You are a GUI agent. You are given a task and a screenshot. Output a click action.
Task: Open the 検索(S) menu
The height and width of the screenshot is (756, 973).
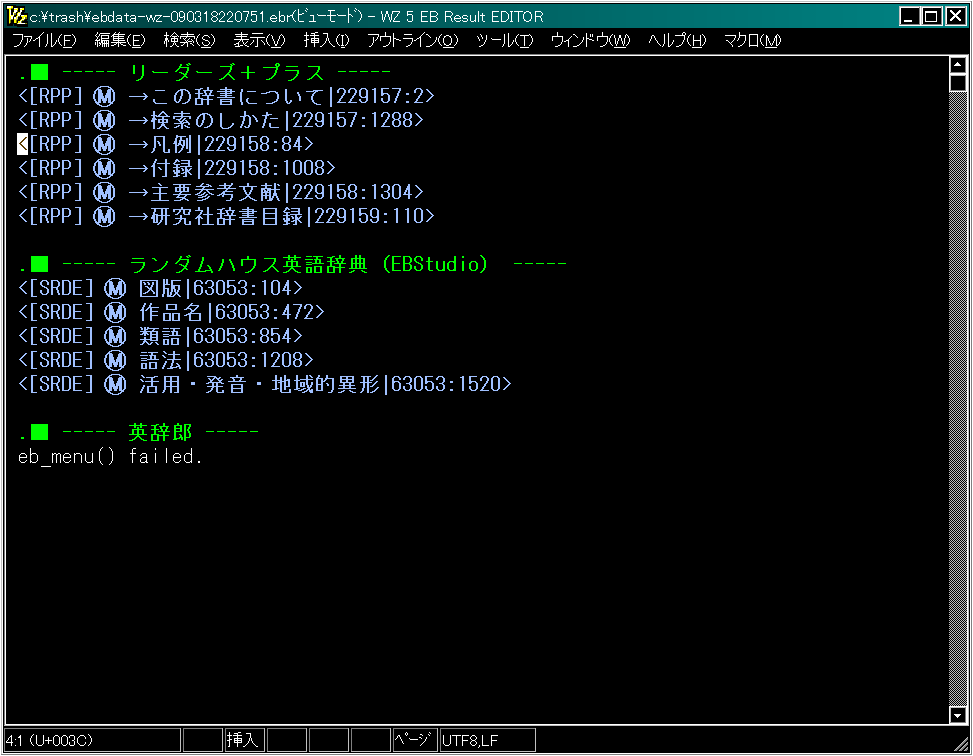tap(189, 40)
